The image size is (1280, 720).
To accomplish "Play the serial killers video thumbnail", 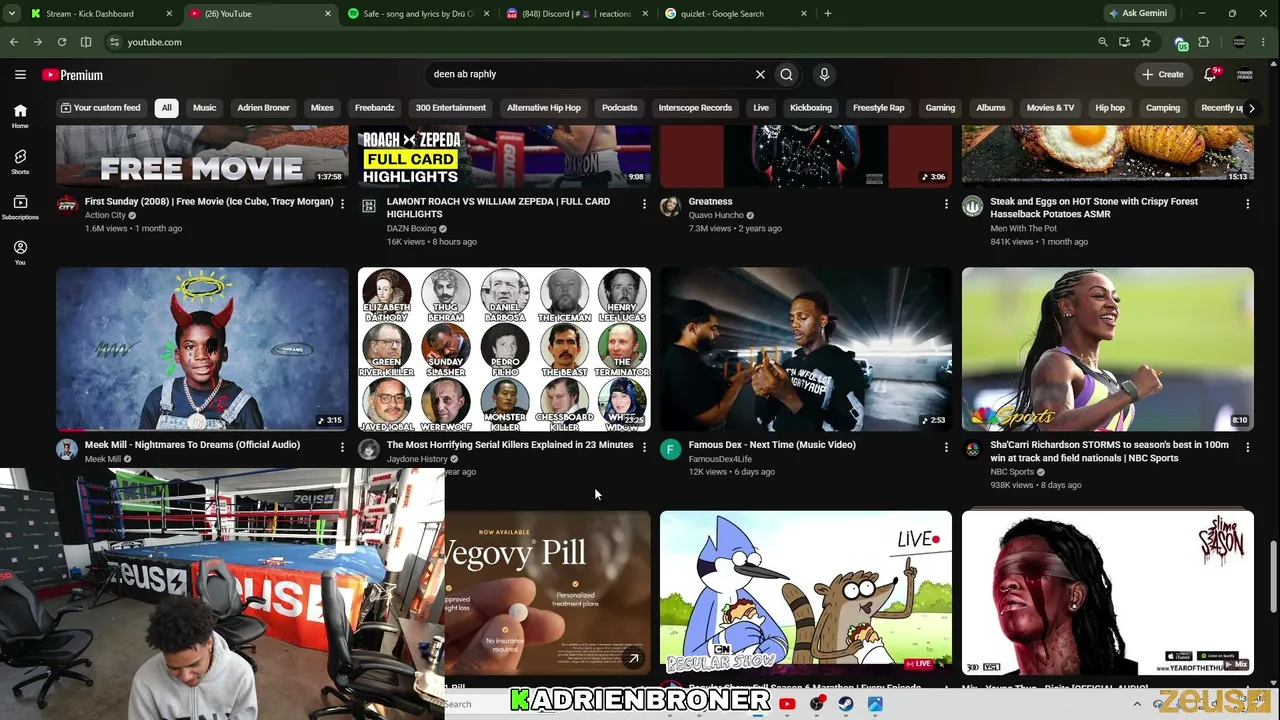I will coord(504,349).
